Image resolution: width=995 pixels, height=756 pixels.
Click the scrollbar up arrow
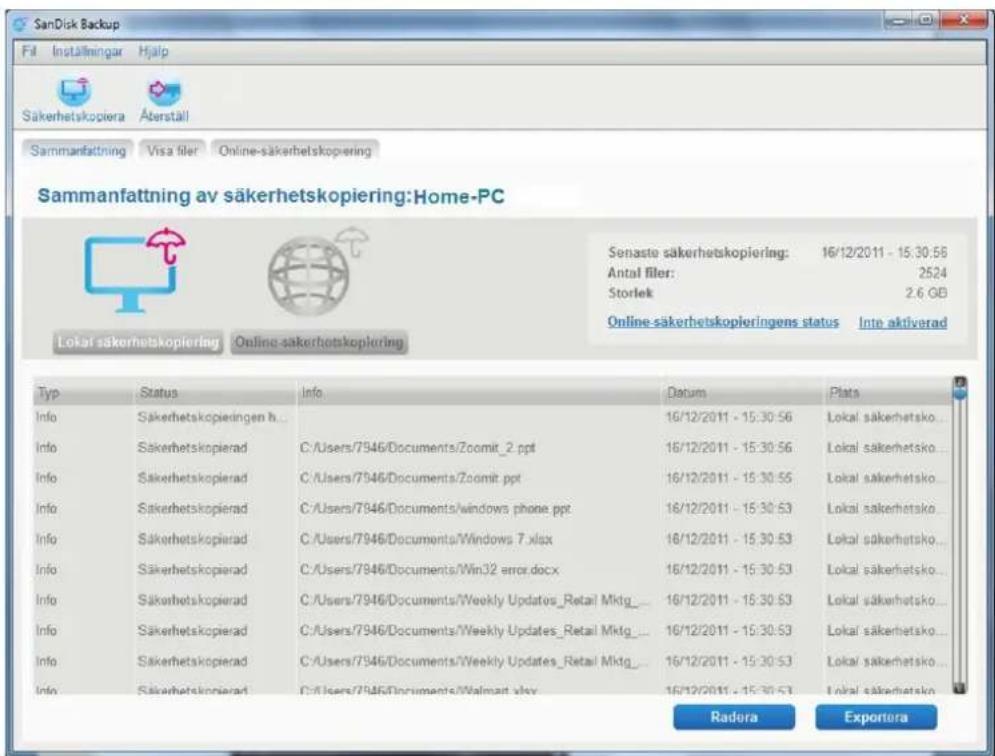click(960, 382)
